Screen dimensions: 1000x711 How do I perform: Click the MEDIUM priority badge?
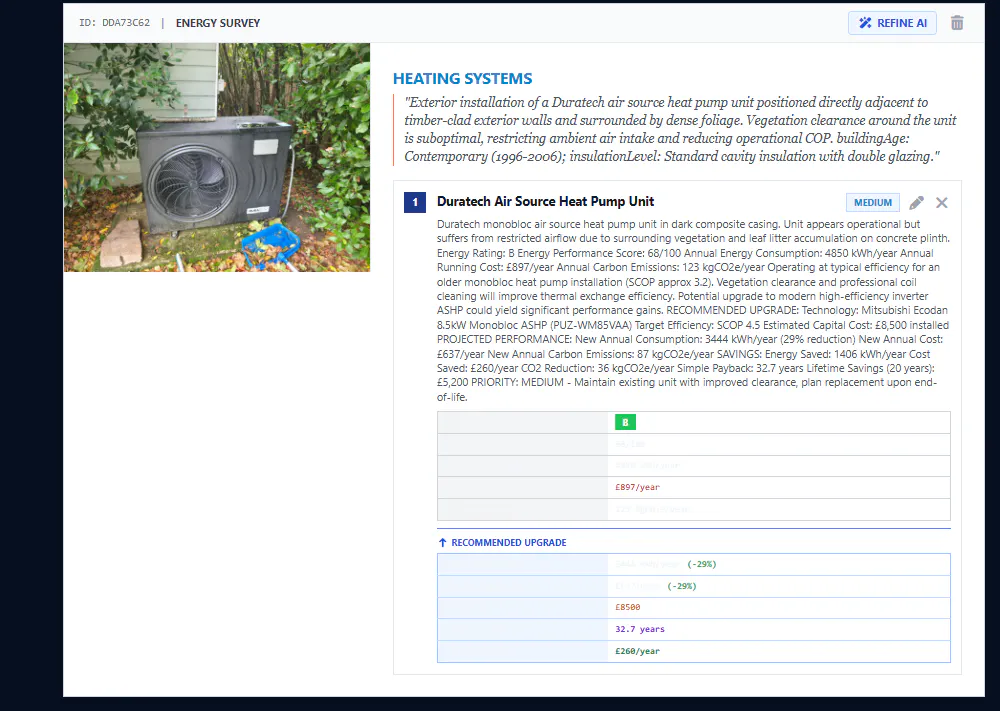(872, 203)
